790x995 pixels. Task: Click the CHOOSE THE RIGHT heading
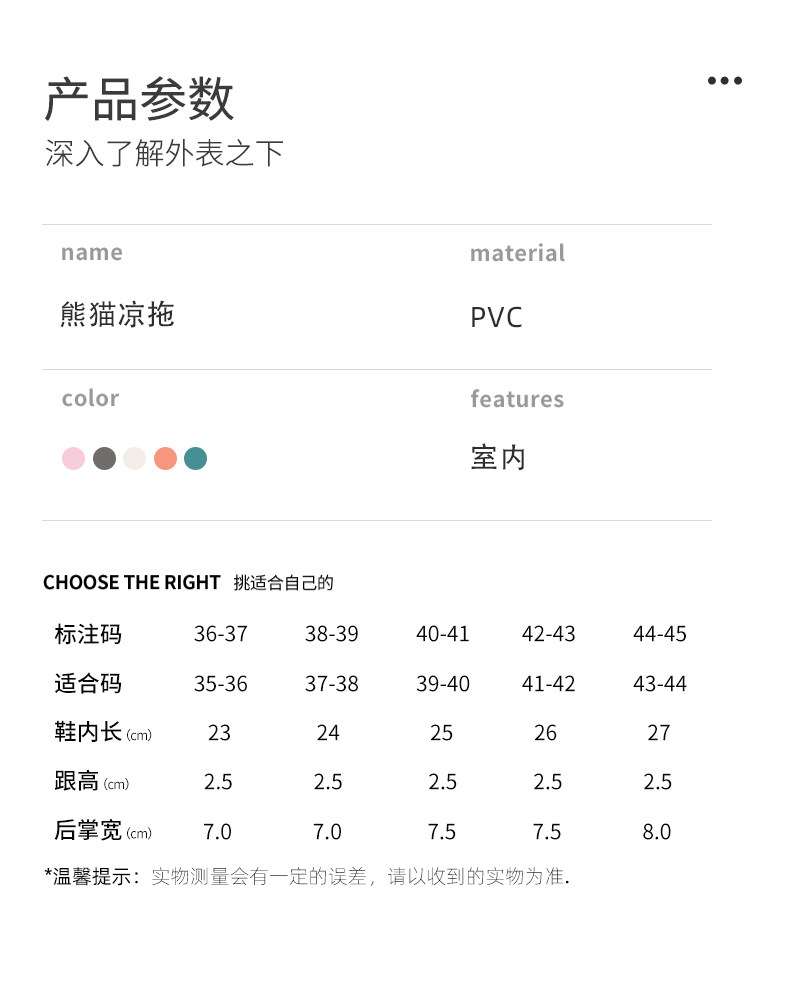pyautogui.click(x=131, y=582)
